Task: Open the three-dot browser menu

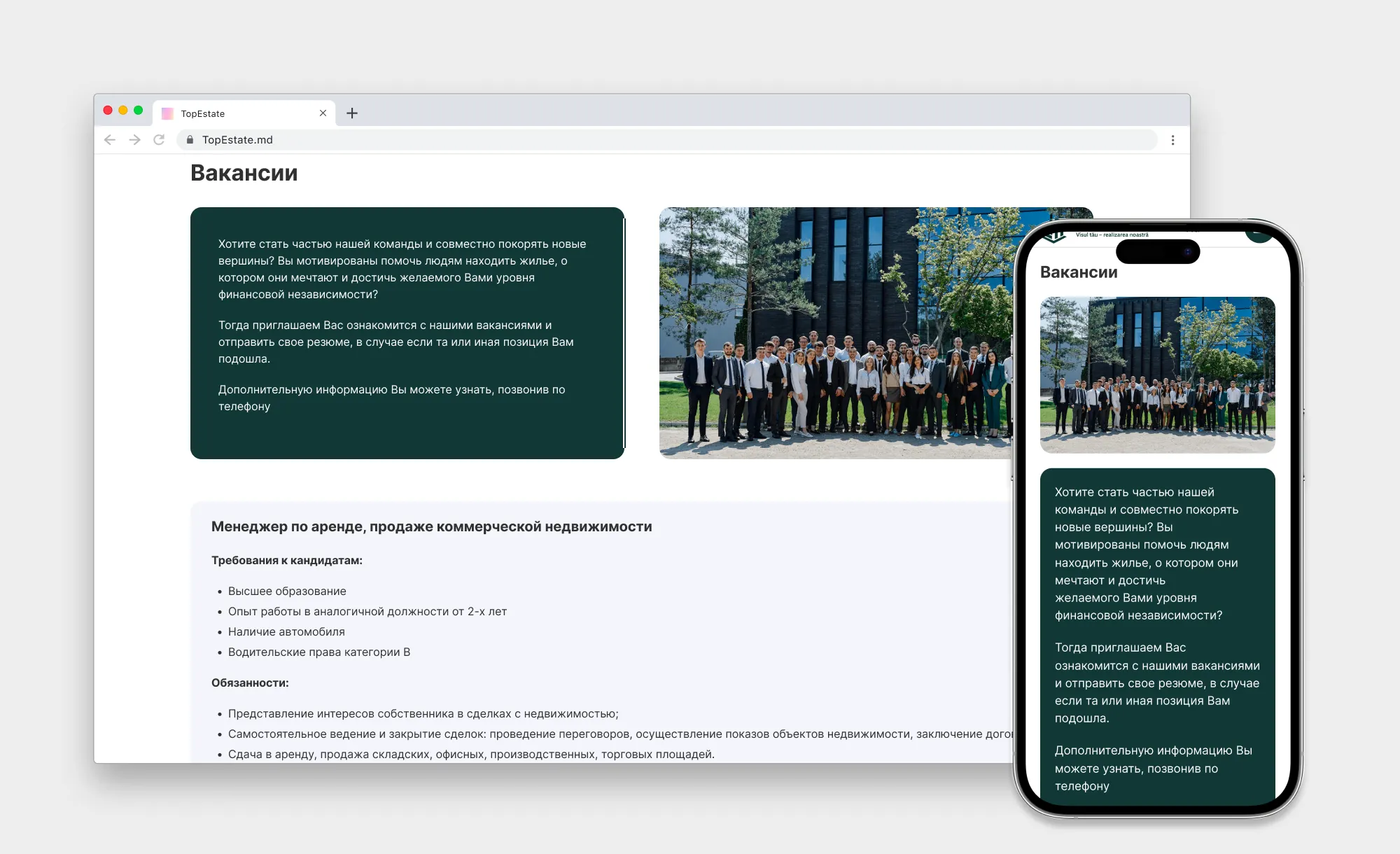Action: click(x=1172, y=140)
